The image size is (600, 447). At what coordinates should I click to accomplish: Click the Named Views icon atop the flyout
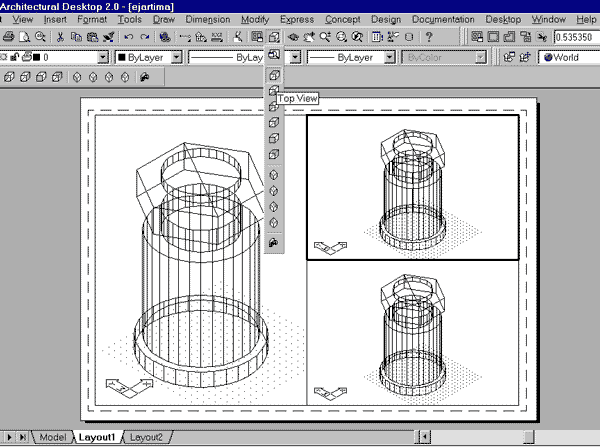click(274, 38)
